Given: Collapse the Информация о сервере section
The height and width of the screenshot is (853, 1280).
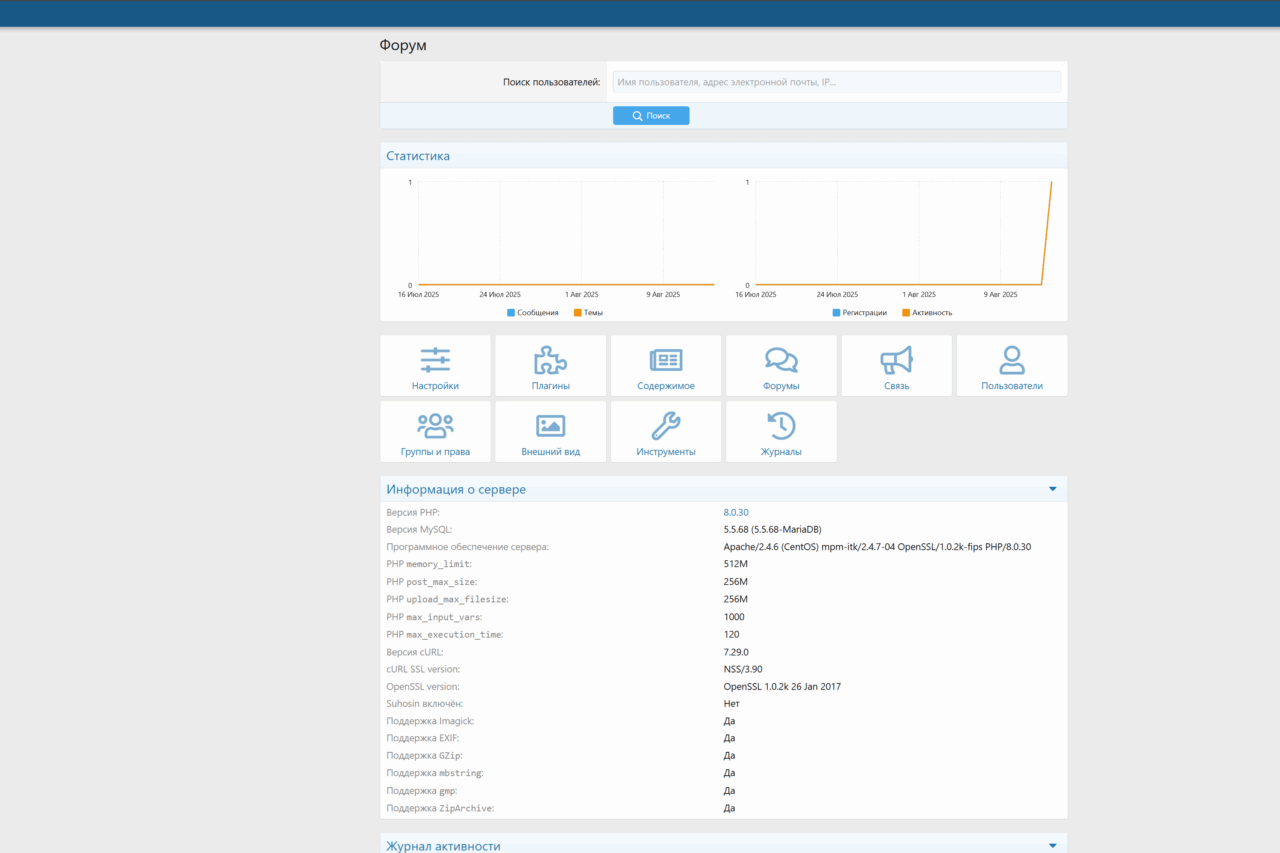Looking at the screenshot, I should [1052, 489].
